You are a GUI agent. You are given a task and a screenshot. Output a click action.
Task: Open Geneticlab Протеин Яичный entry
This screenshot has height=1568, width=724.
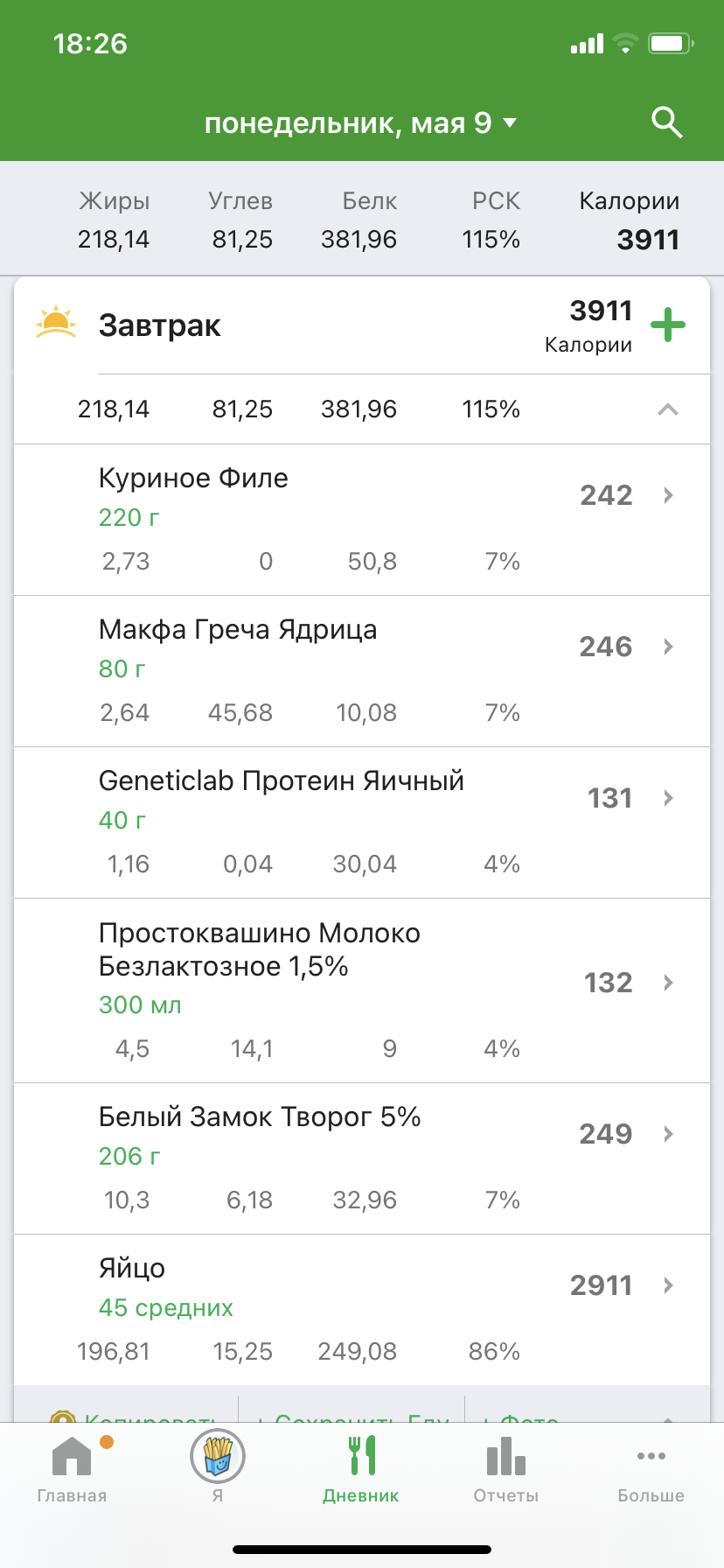pos(282,781)
